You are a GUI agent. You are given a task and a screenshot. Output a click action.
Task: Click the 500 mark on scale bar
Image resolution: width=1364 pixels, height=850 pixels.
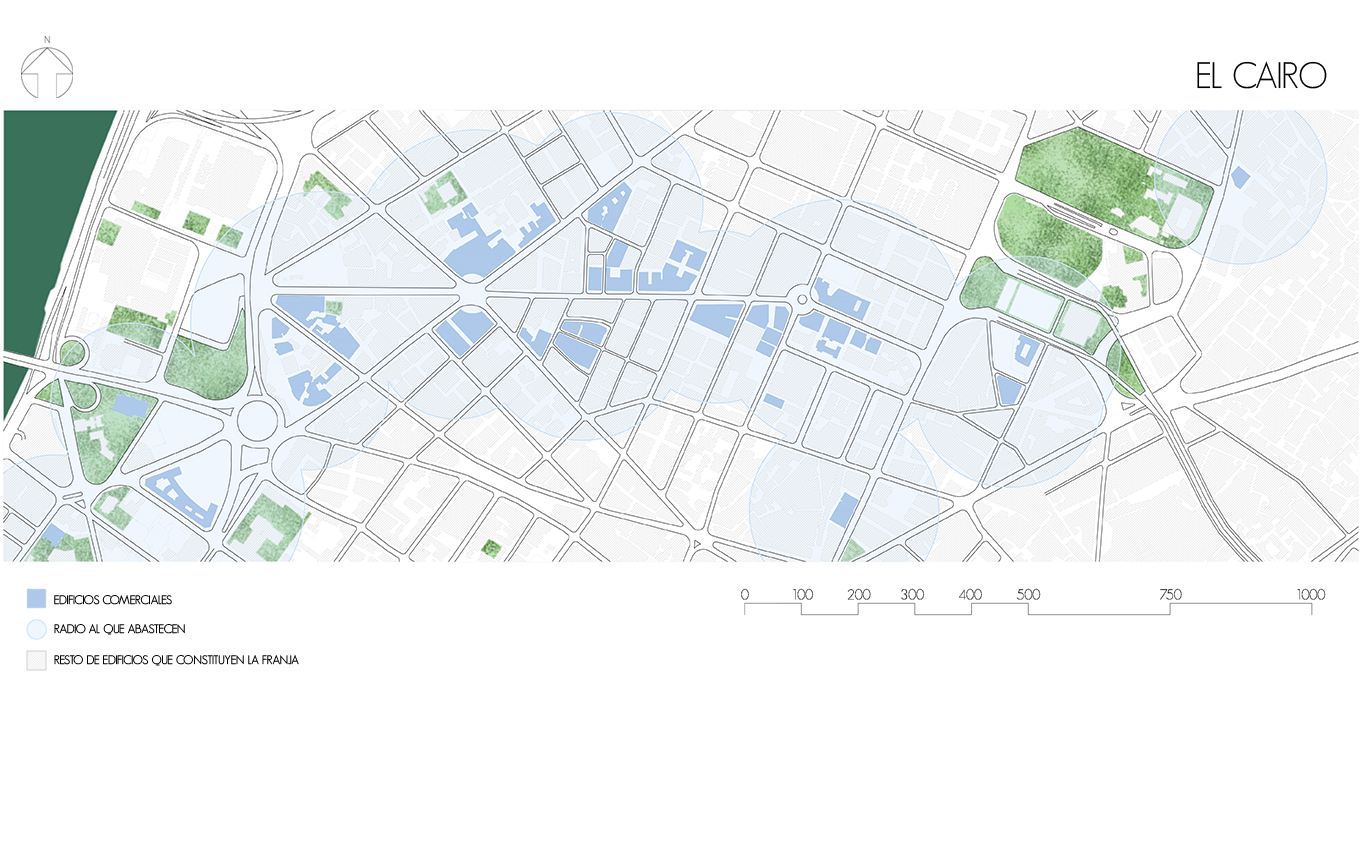(1028, 595)
